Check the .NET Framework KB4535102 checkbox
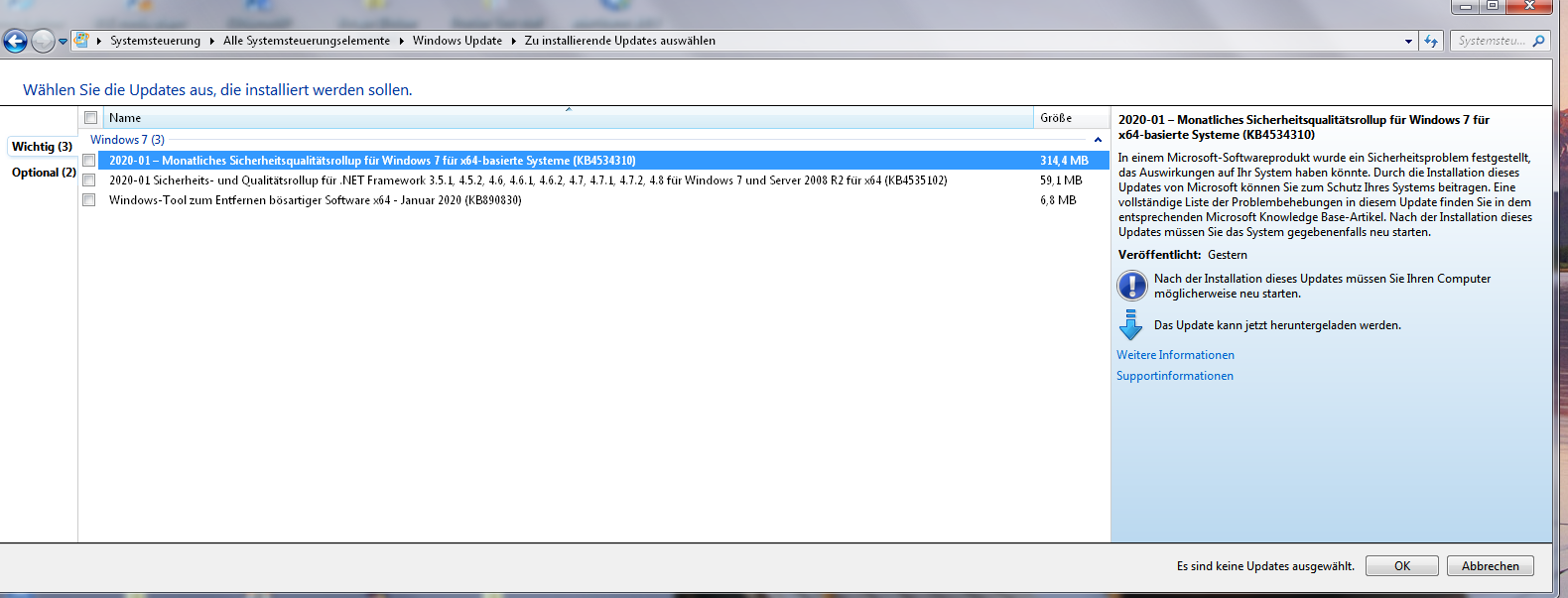Screen dimensions: 1568x598 pos(89,180)
